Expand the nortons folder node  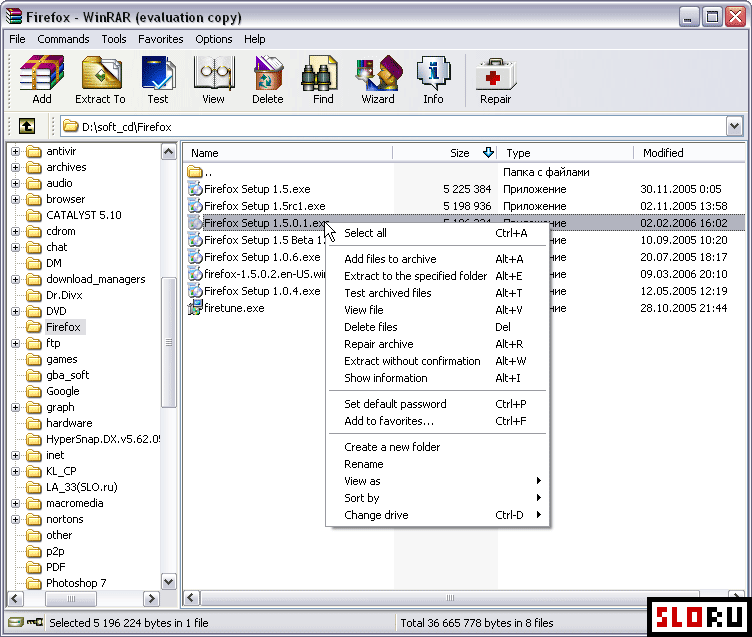[x=15, y=519]
